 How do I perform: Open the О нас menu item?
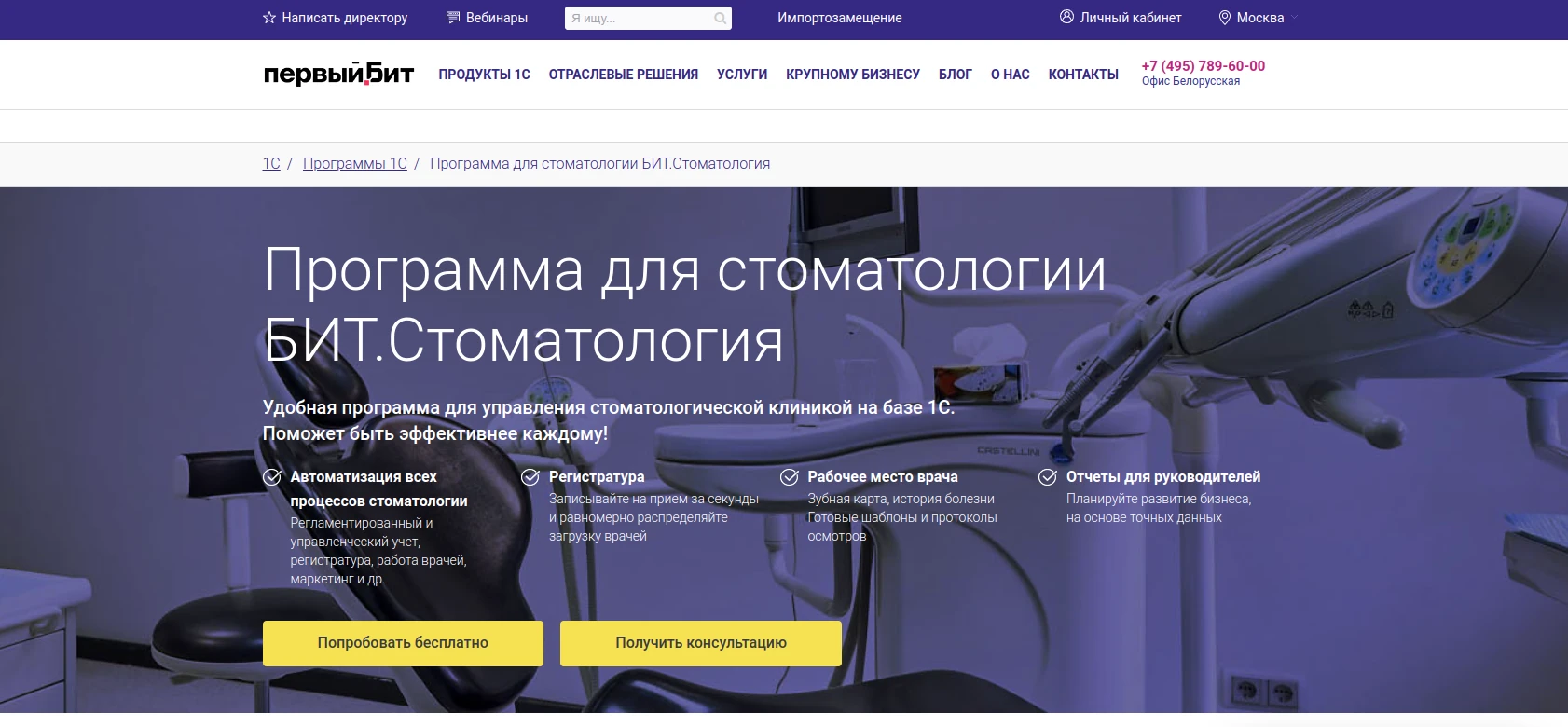pyautogui.click(x=1010, y=75)
